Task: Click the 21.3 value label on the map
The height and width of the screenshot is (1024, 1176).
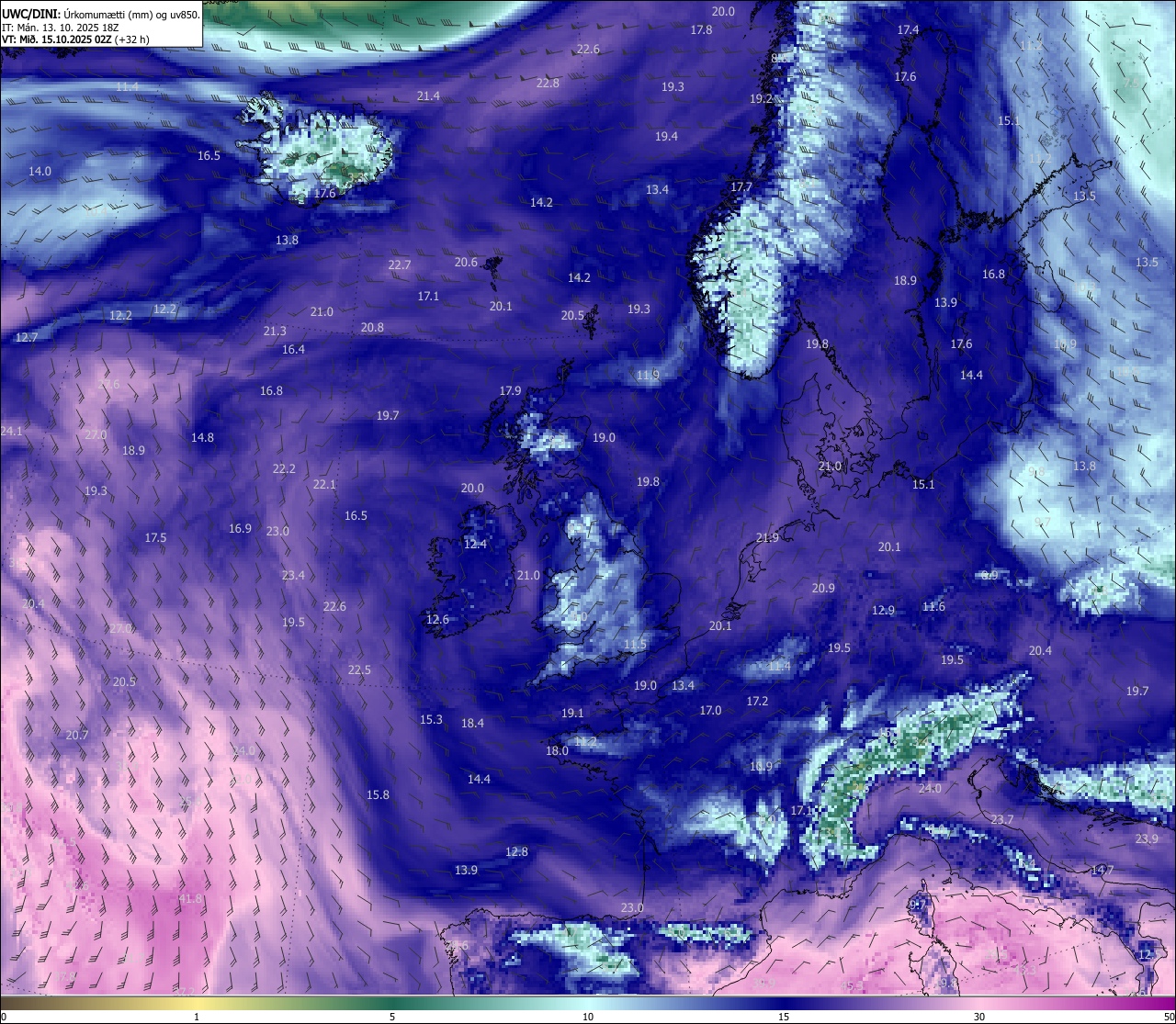Action: [x=275, y=332]
